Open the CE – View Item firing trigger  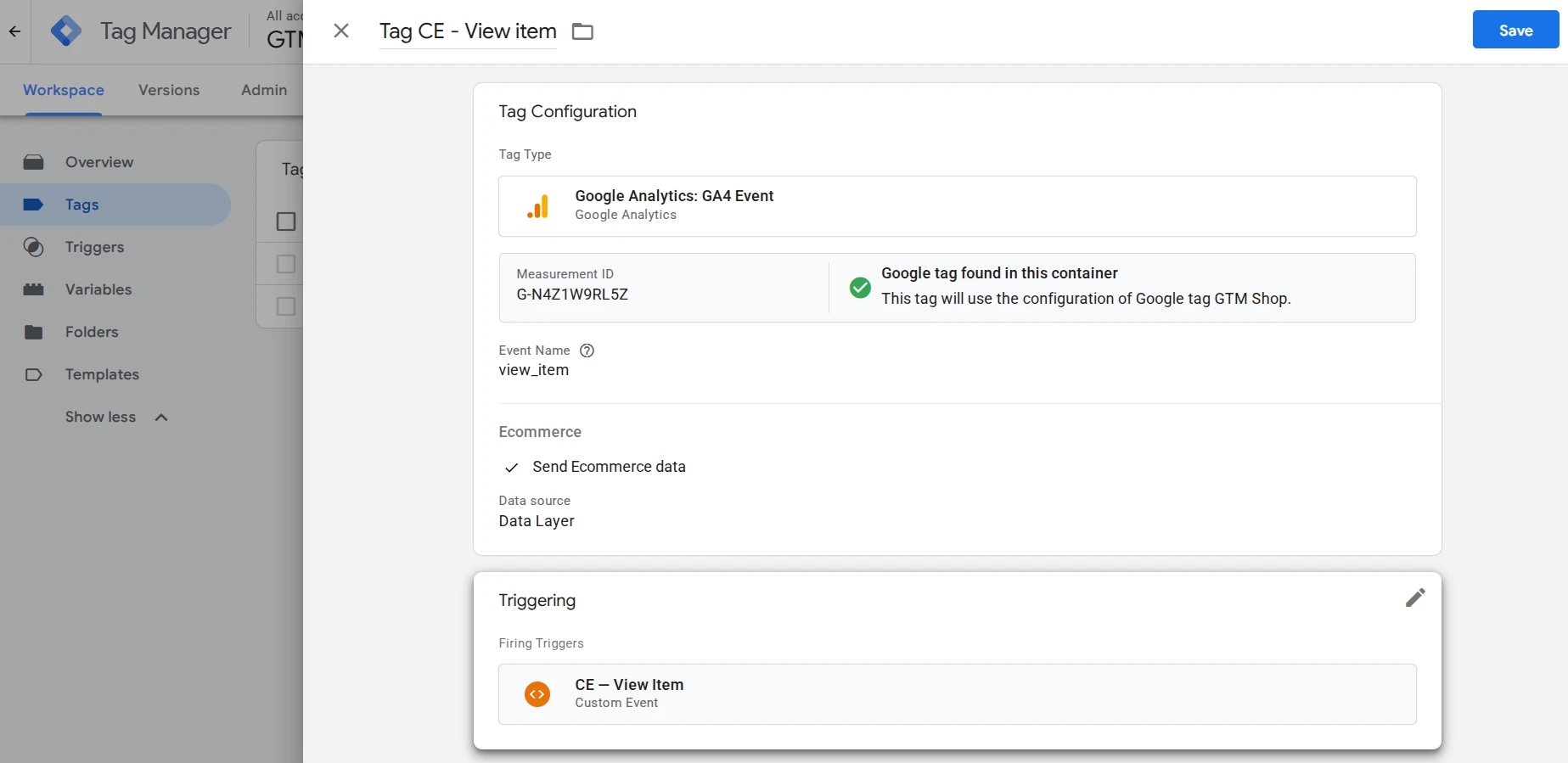click(x=957, y=694)
